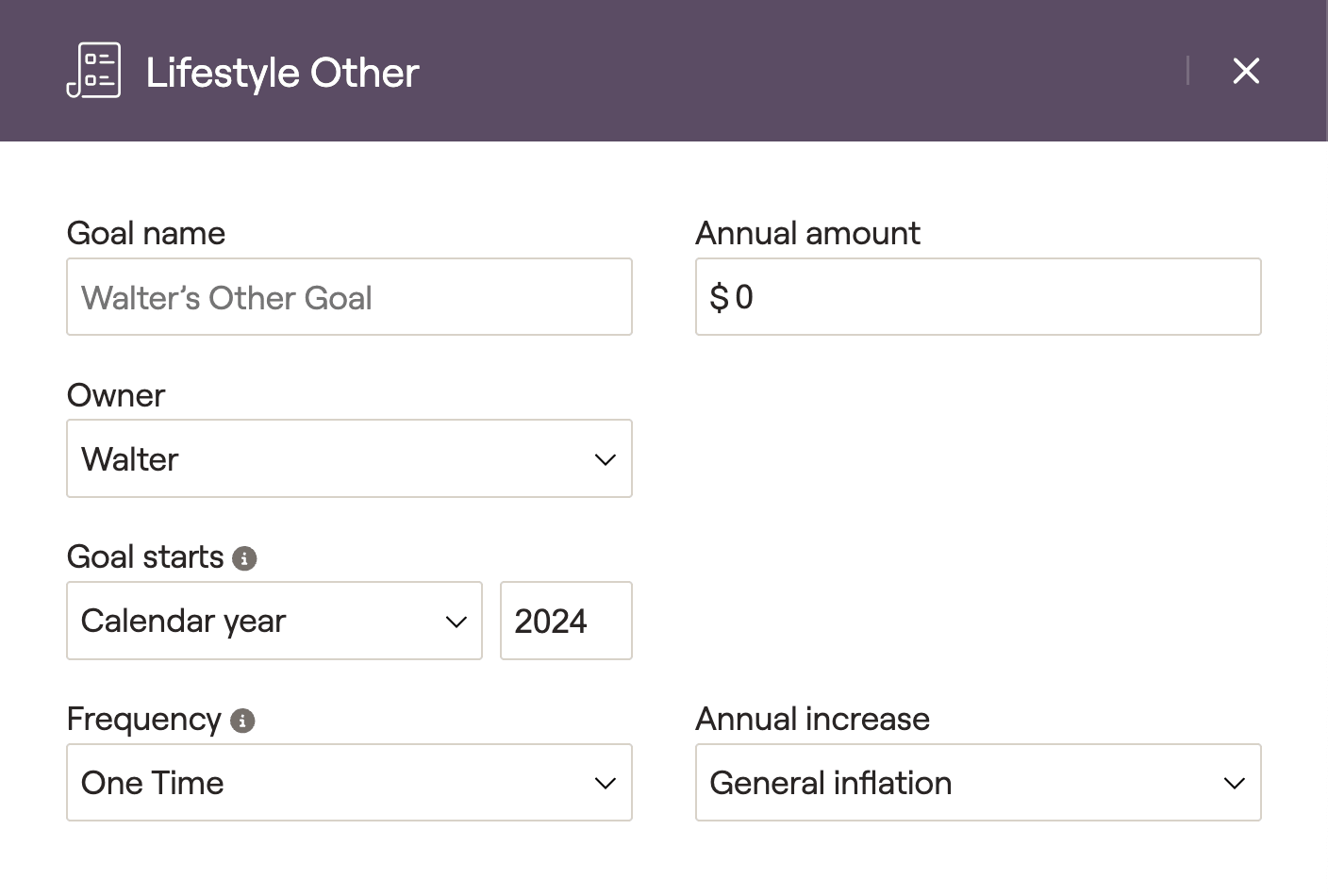Click the Owner label
Screen dimensions: 1328x896
116,395
